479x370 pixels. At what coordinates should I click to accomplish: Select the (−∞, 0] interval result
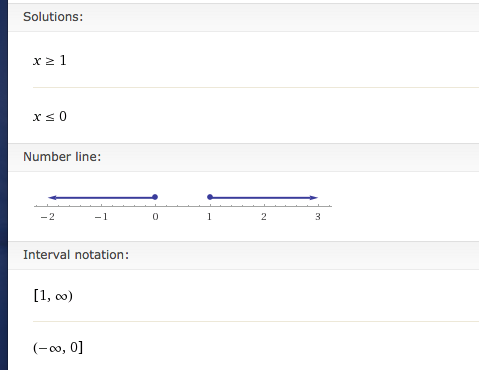tap(58, 348)
